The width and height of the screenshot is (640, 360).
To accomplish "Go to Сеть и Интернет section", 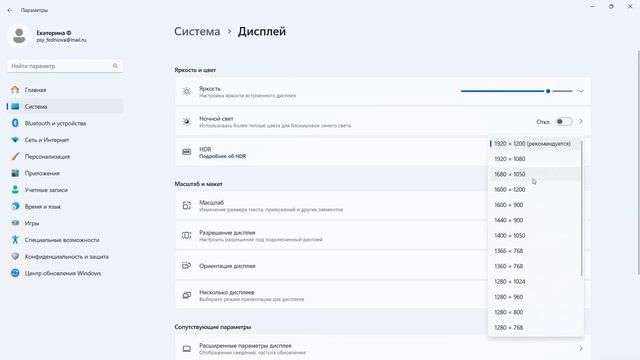I will tap(65, 140).
